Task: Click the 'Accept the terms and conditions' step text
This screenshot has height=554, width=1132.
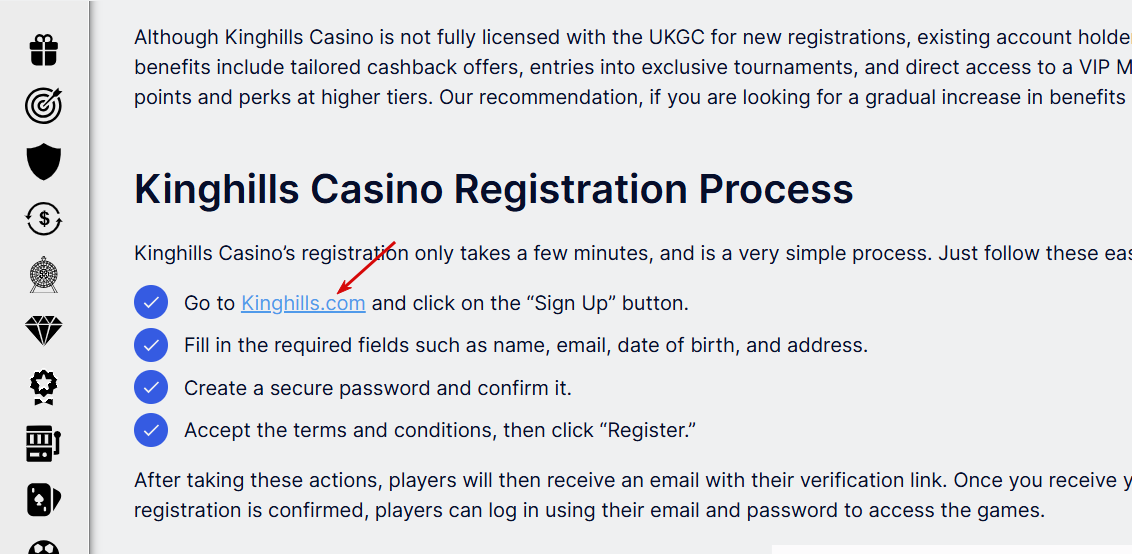Action: (439, 431)
